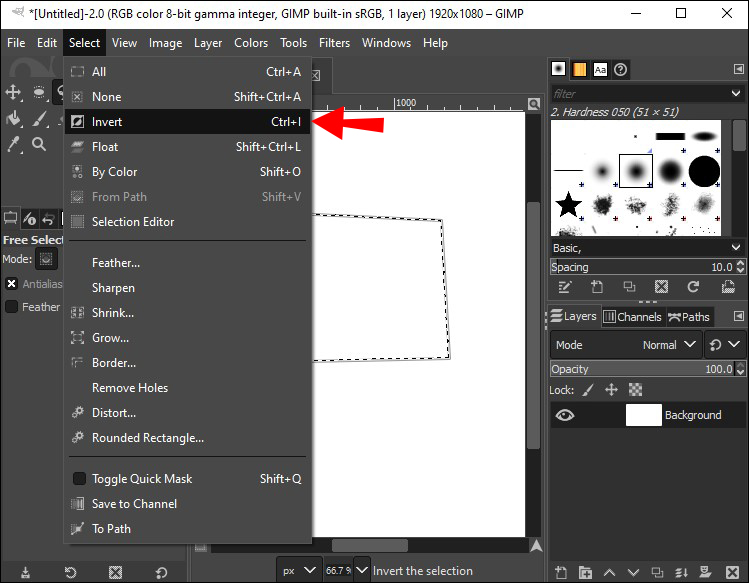Image resolution: width=749 pixels, height=583 pixels.
Task: Choose Float from Select menu
Action: pyautogui.click(x=188, y=147)
